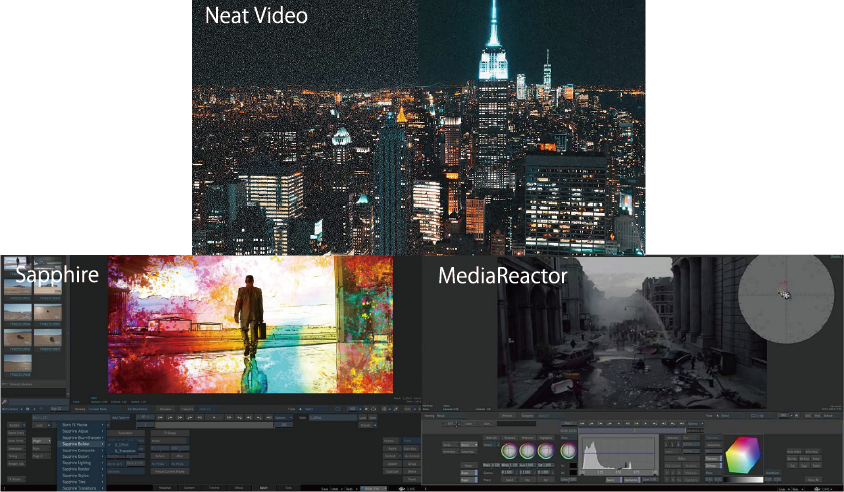
Task: Click the Duplicate button in Sapphire panel
Action: (x=392, y=471)
